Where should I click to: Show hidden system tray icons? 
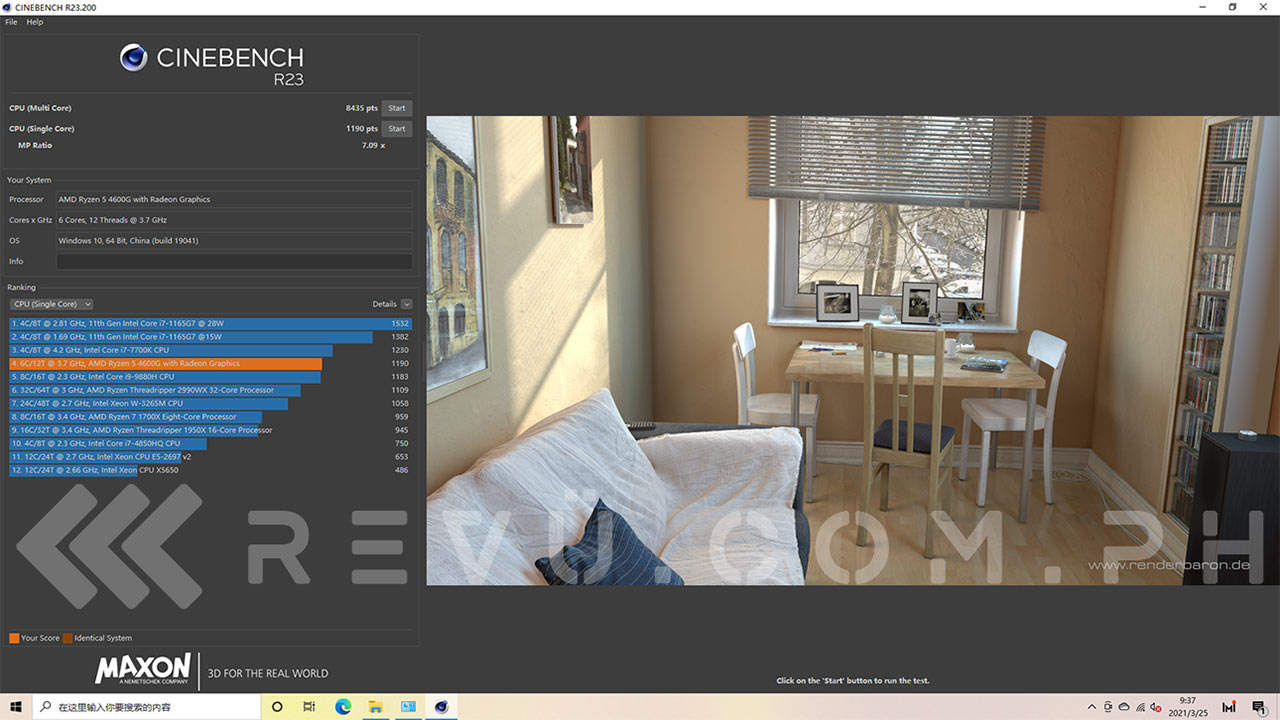1094,707
